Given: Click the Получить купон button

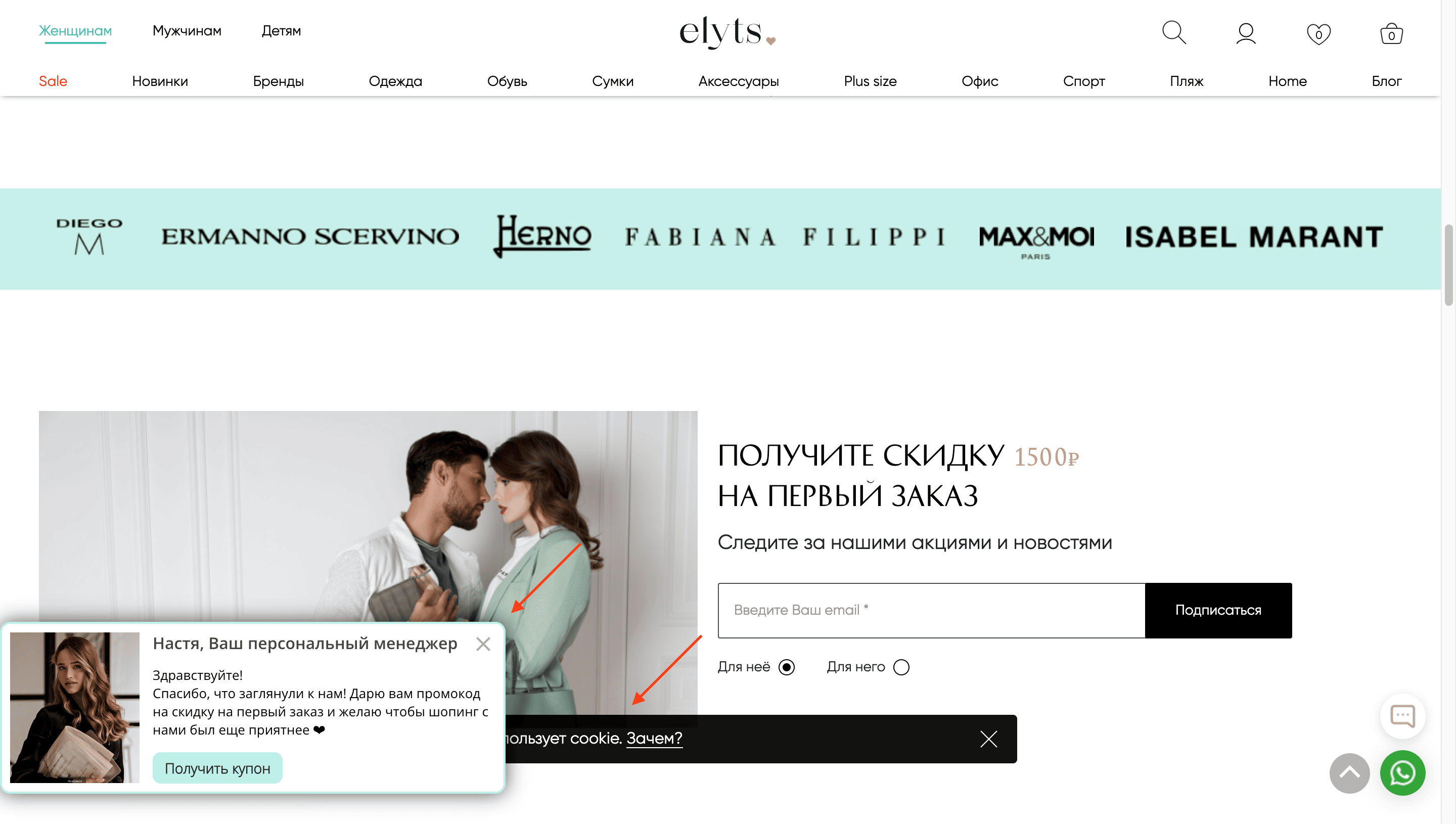Looking at the screenshot, I should [217, 768].
